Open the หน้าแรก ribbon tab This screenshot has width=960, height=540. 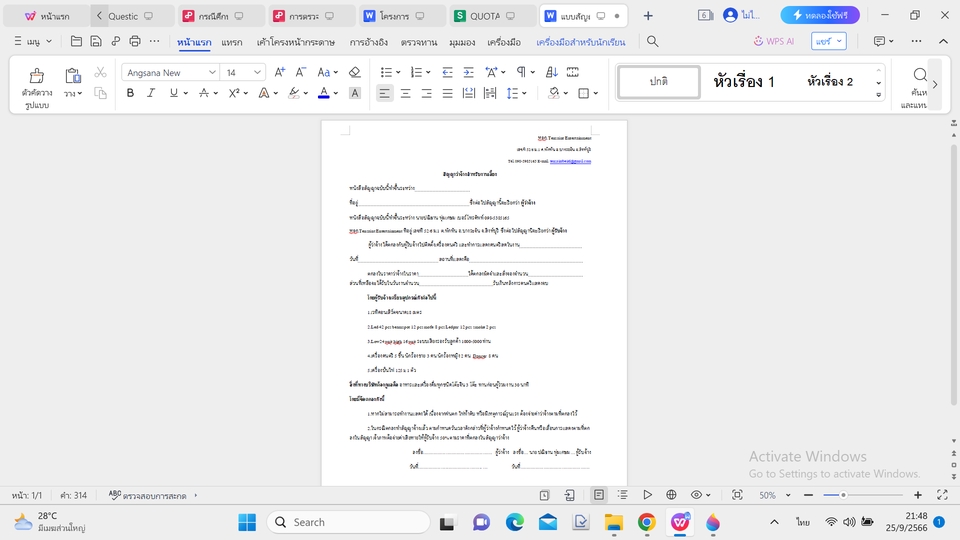[x=193, y=42]
